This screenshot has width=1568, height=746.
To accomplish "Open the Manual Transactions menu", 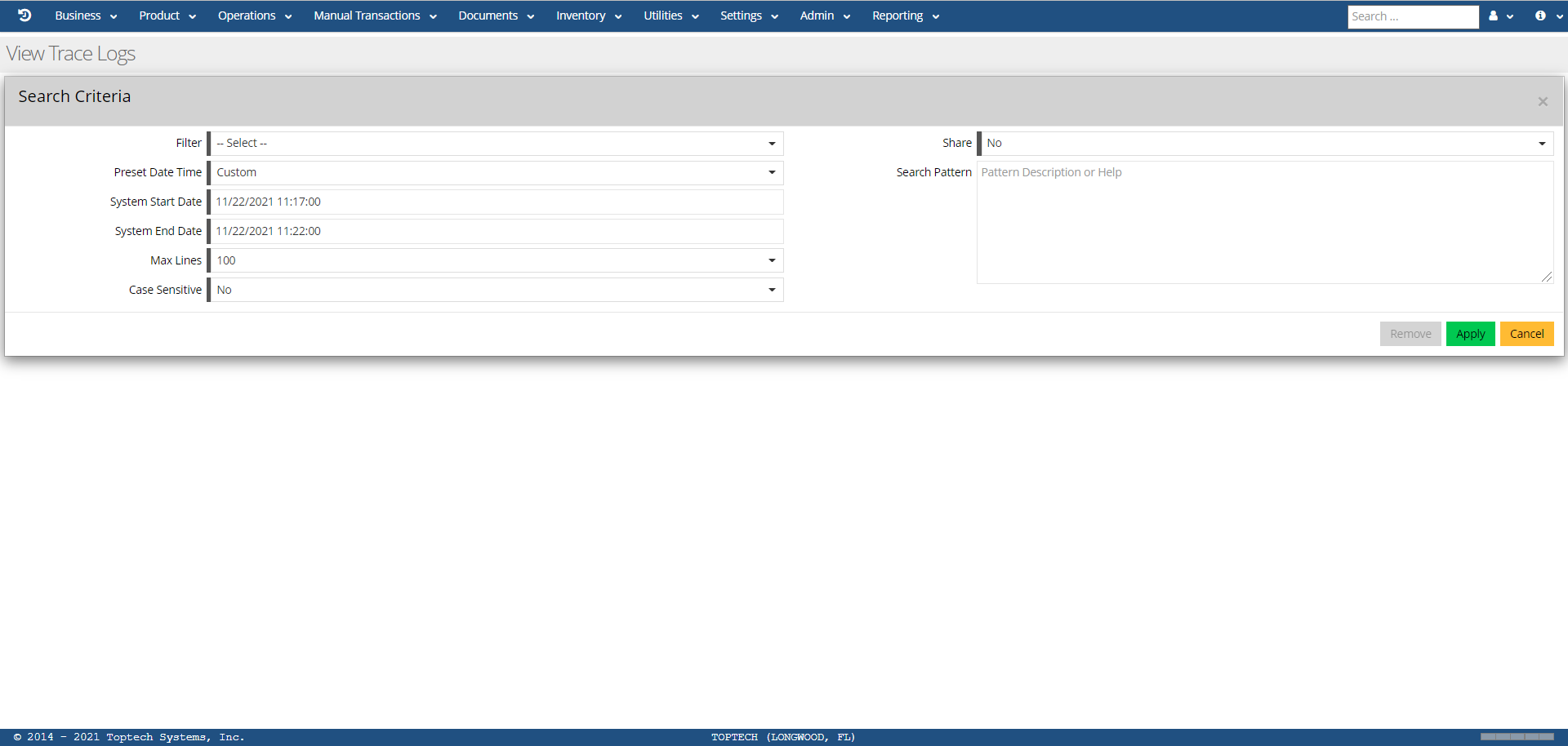I will point(375,16).
